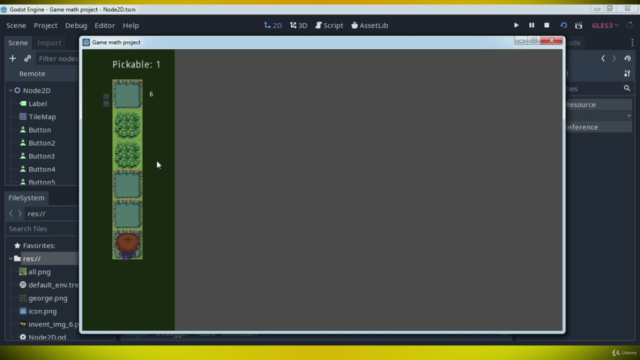Open the Scene menu
Screen dimensions: 640x360
coord(16,25)
